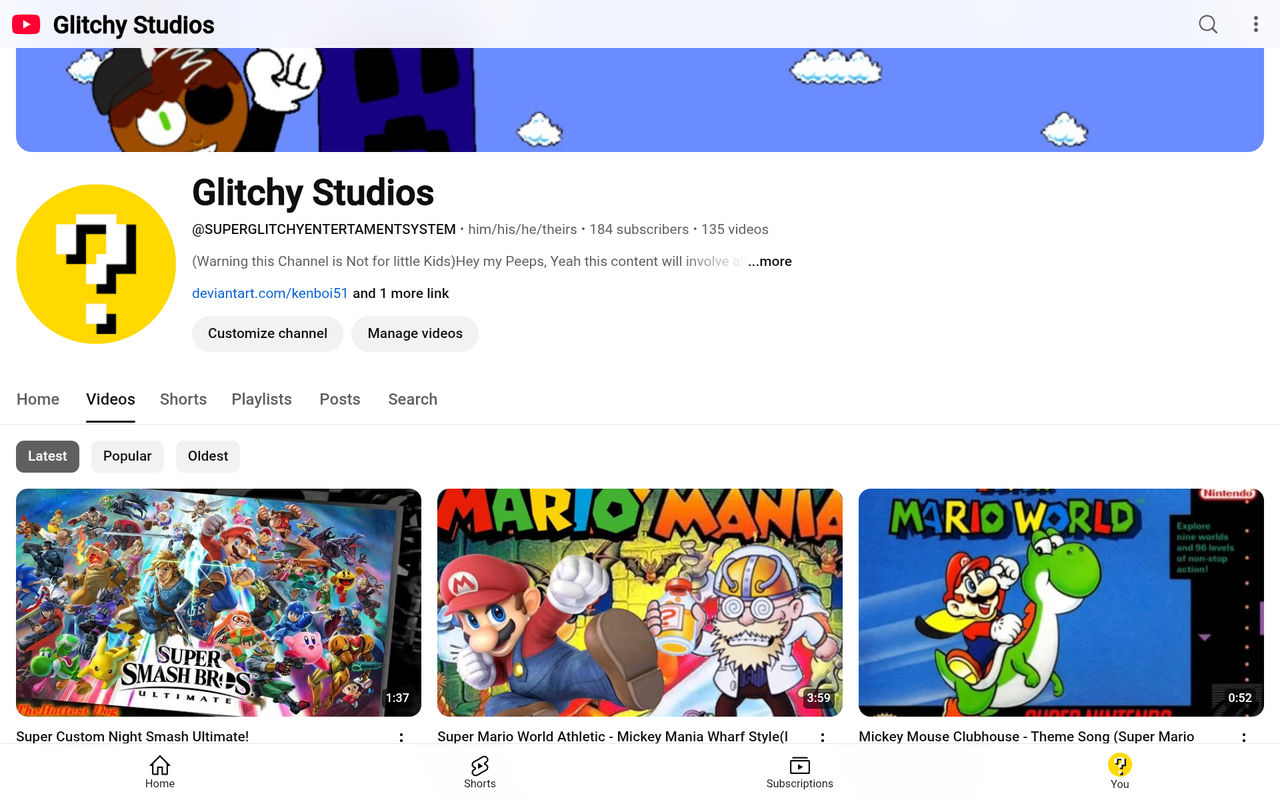Click the 'Glitchy Studios' channel name heading
This screenshot has width=1280, height=800.
(x=313, y=193)
